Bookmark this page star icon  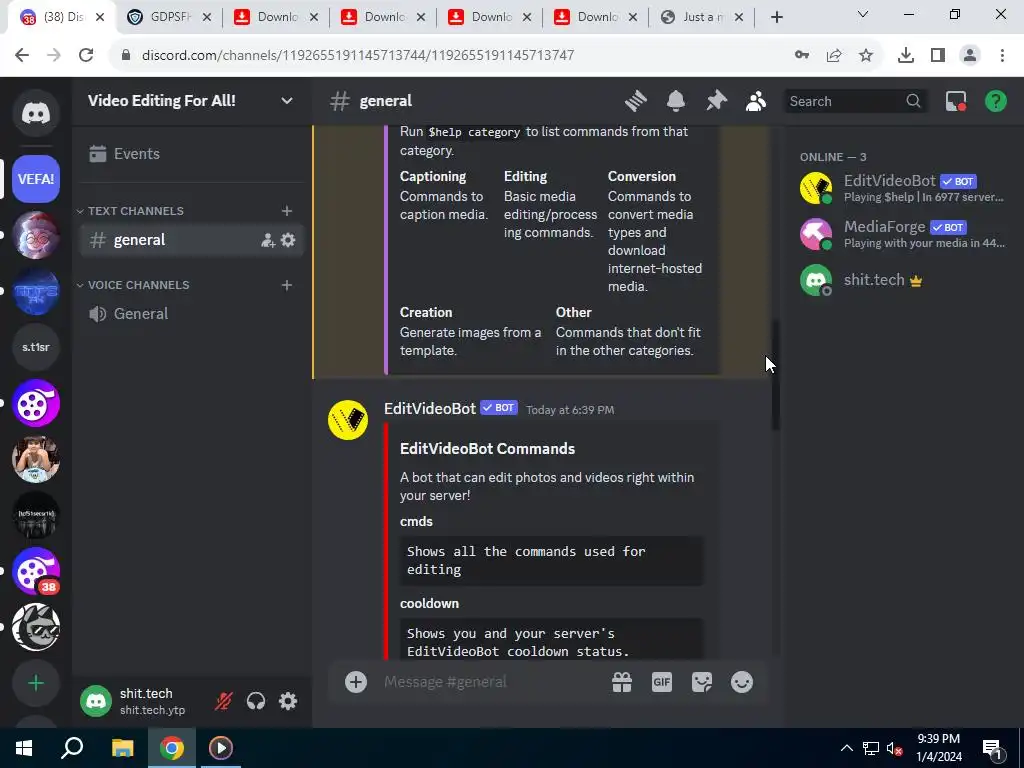pyautogui.click(x=866, y=56)
